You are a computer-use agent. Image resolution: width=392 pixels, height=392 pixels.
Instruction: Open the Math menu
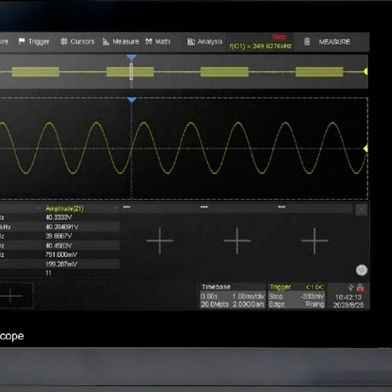(158, 41)
